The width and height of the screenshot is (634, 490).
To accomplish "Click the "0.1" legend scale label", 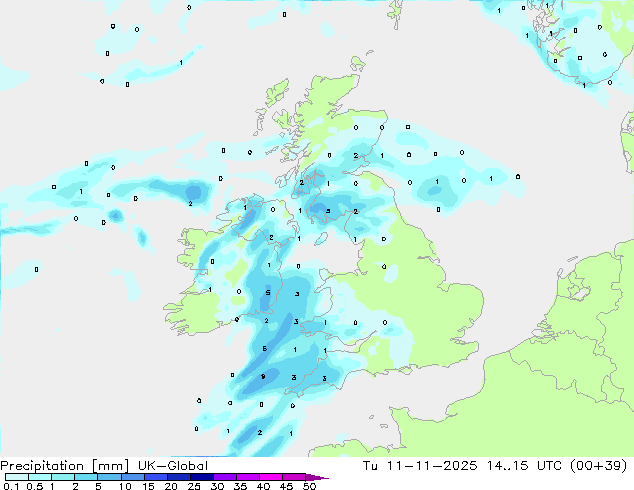I will coord(12,486).
